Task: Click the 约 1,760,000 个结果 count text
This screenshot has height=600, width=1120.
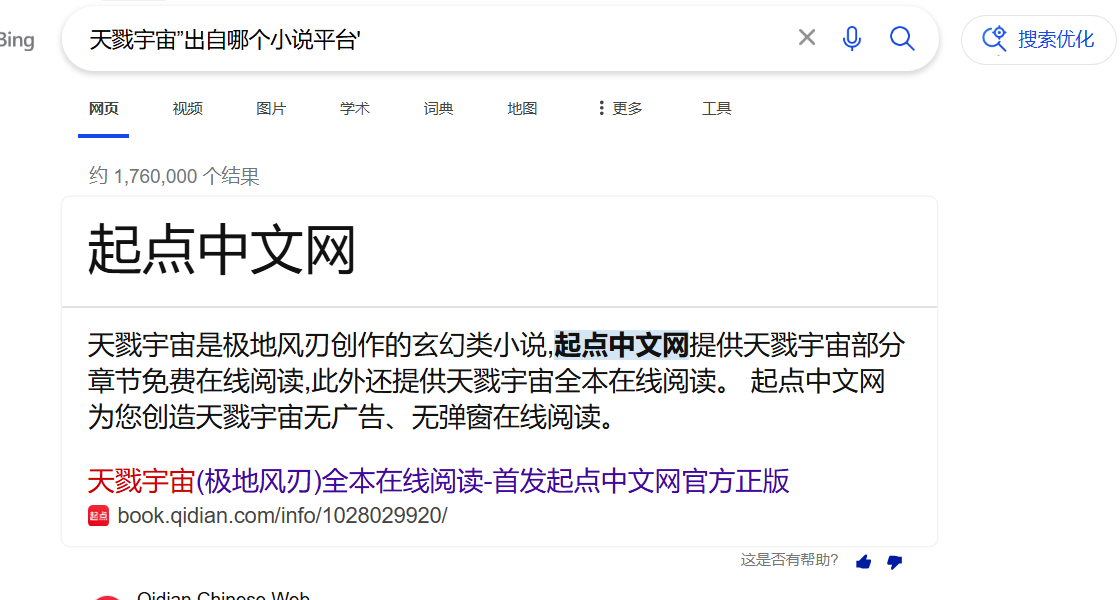Action: 174,176
